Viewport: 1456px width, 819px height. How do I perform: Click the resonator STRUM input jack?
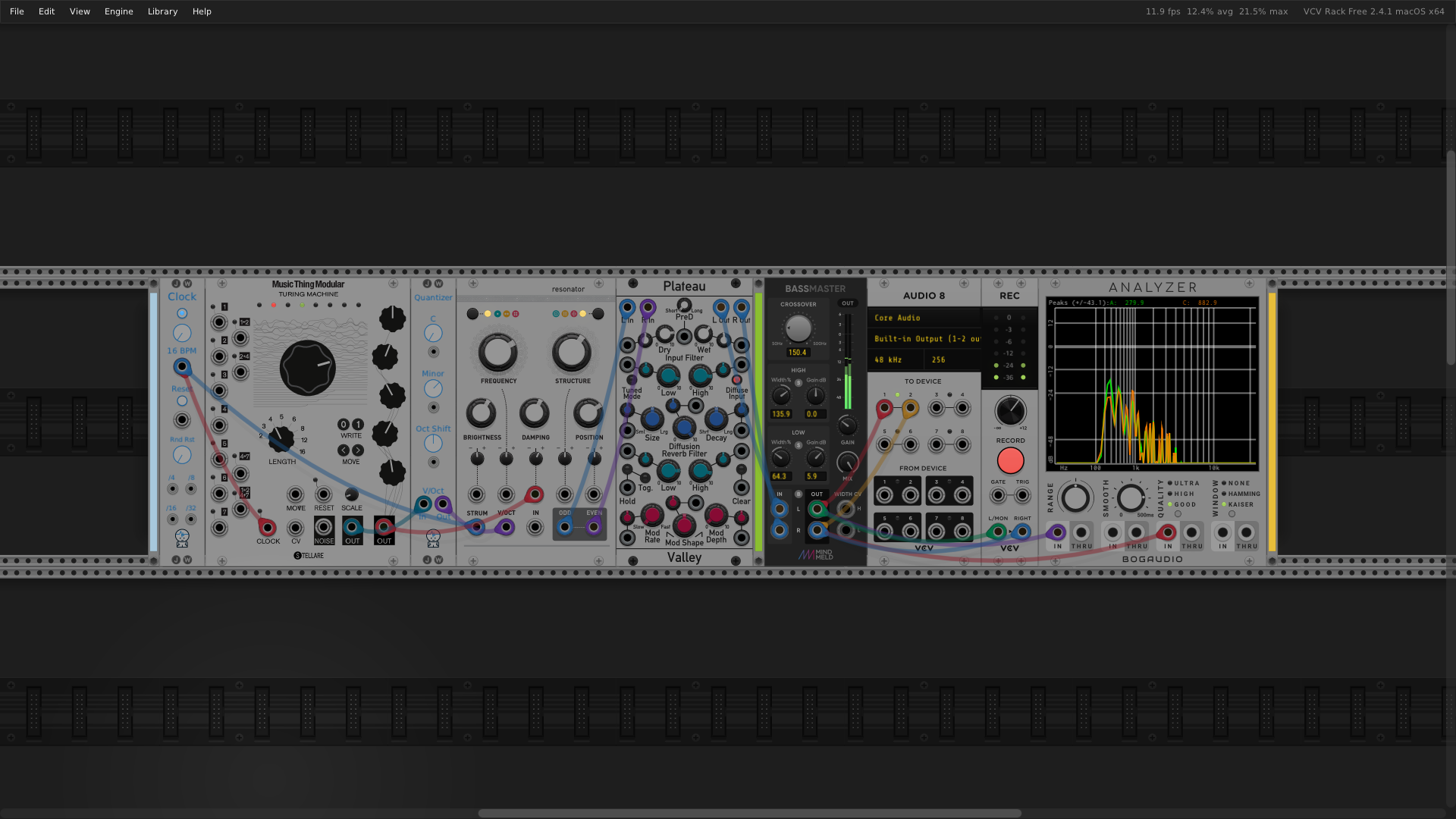point(476,526)
